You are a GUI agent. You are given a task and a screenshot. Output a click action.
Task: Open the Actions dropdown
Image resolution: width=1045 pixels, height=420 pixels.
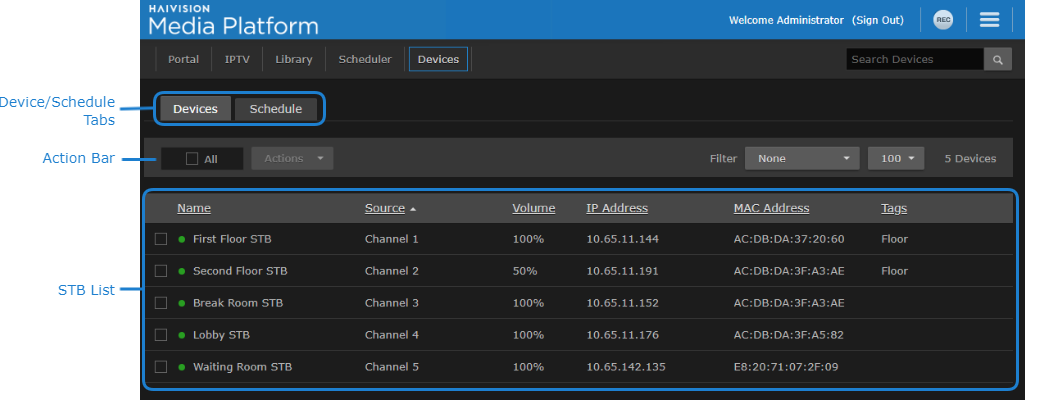pyautogui.click(x=292, y=158)
